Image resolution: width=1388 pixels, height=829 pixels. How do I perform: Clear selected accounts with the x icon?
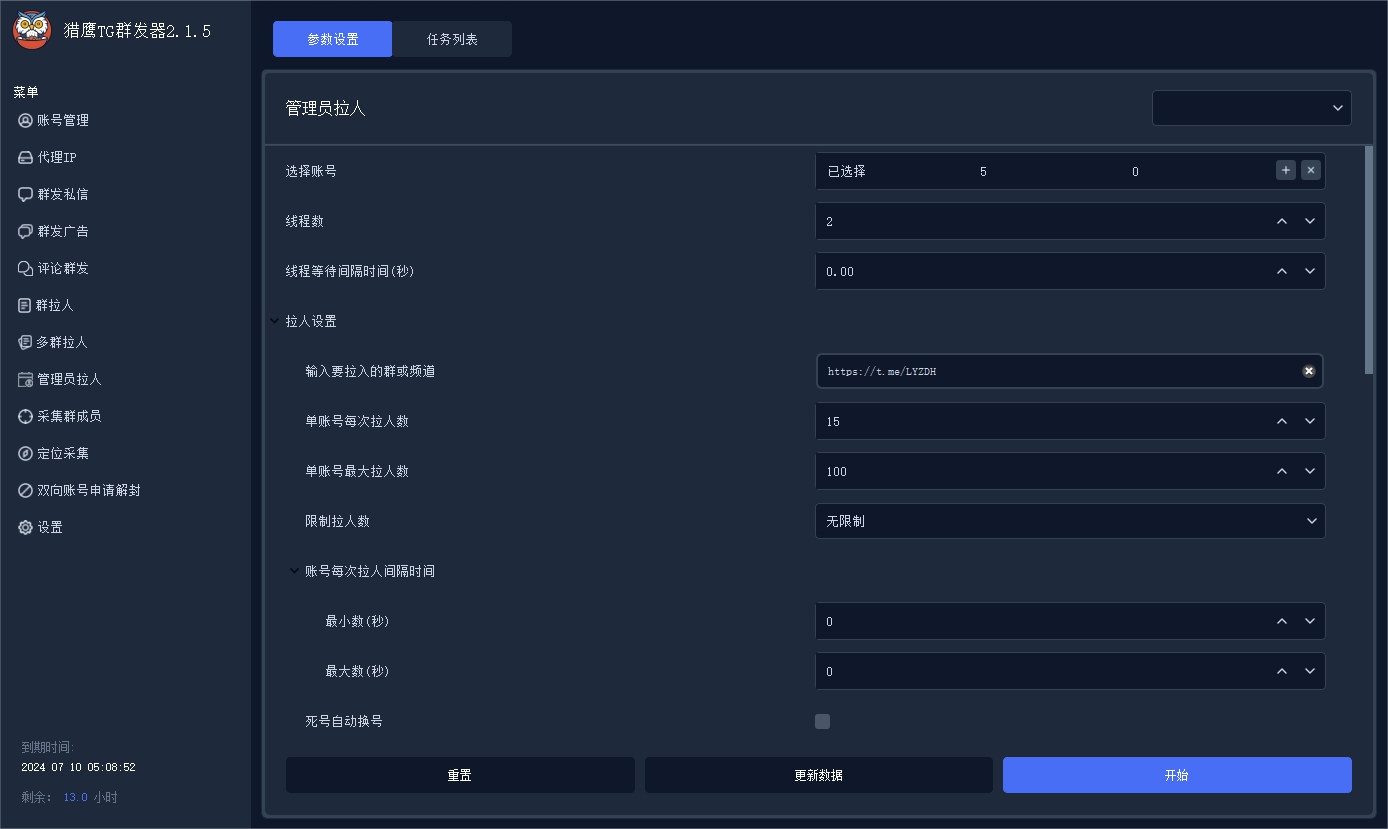tap(1311, 170)
